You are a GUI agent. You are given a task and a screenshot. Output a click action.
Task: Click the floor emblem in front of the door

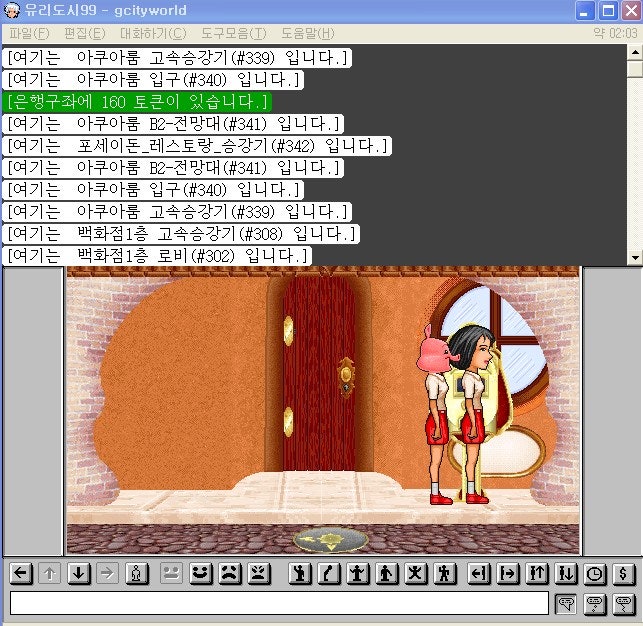[x=330, y=540]
